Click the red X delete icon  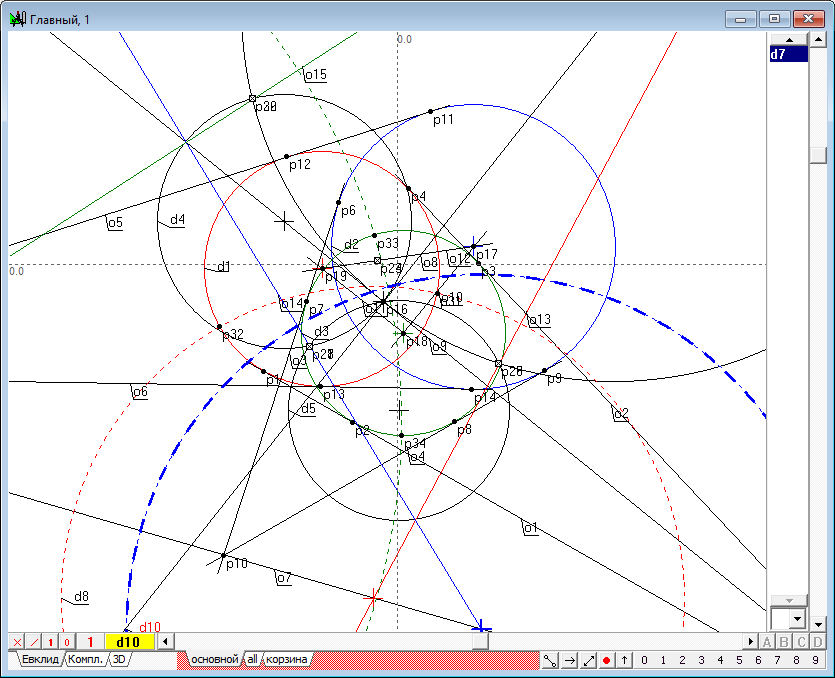pos(17,642)
